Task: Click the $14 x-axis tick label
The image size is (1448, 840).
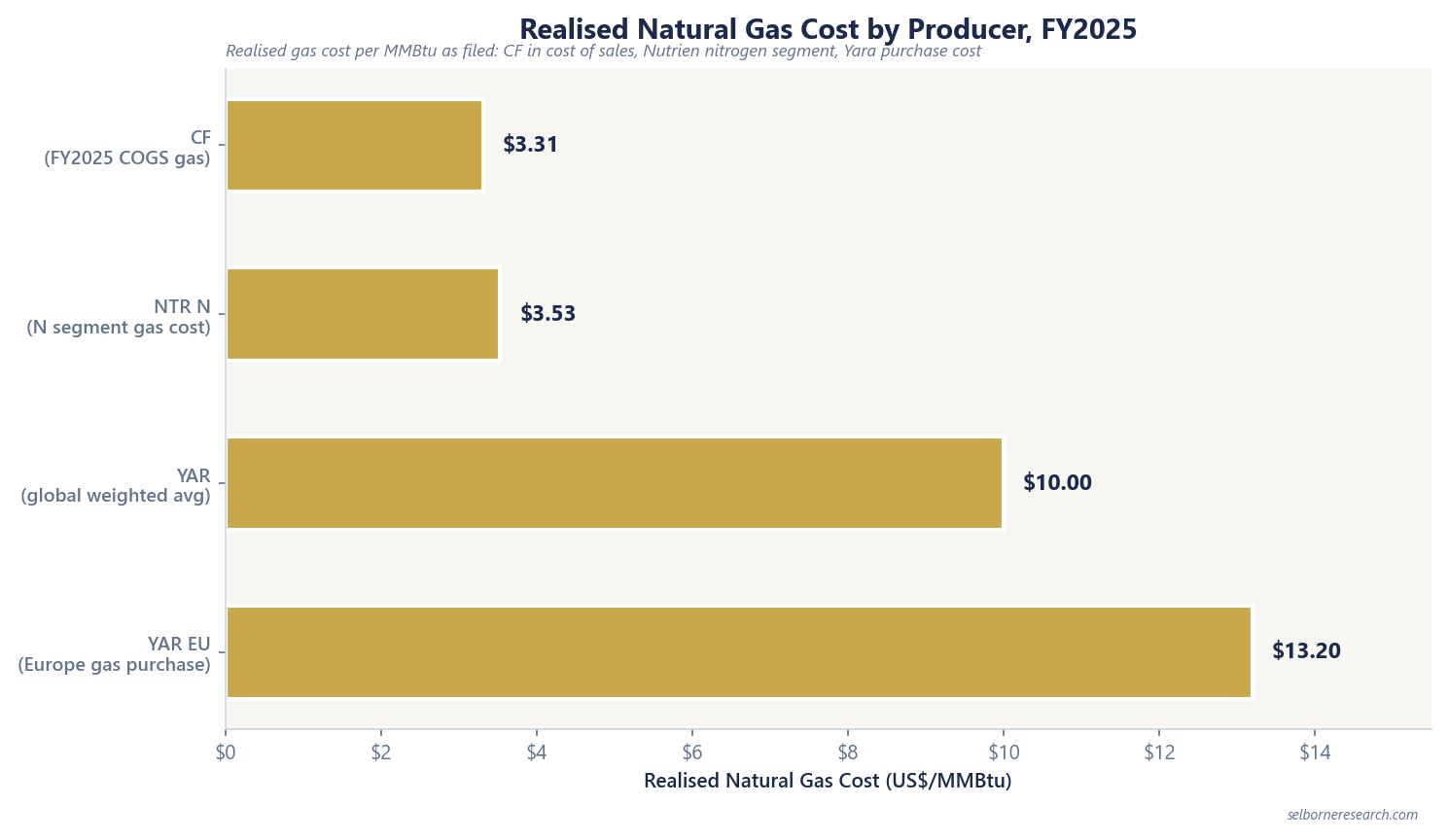Action: [1315, 752]
